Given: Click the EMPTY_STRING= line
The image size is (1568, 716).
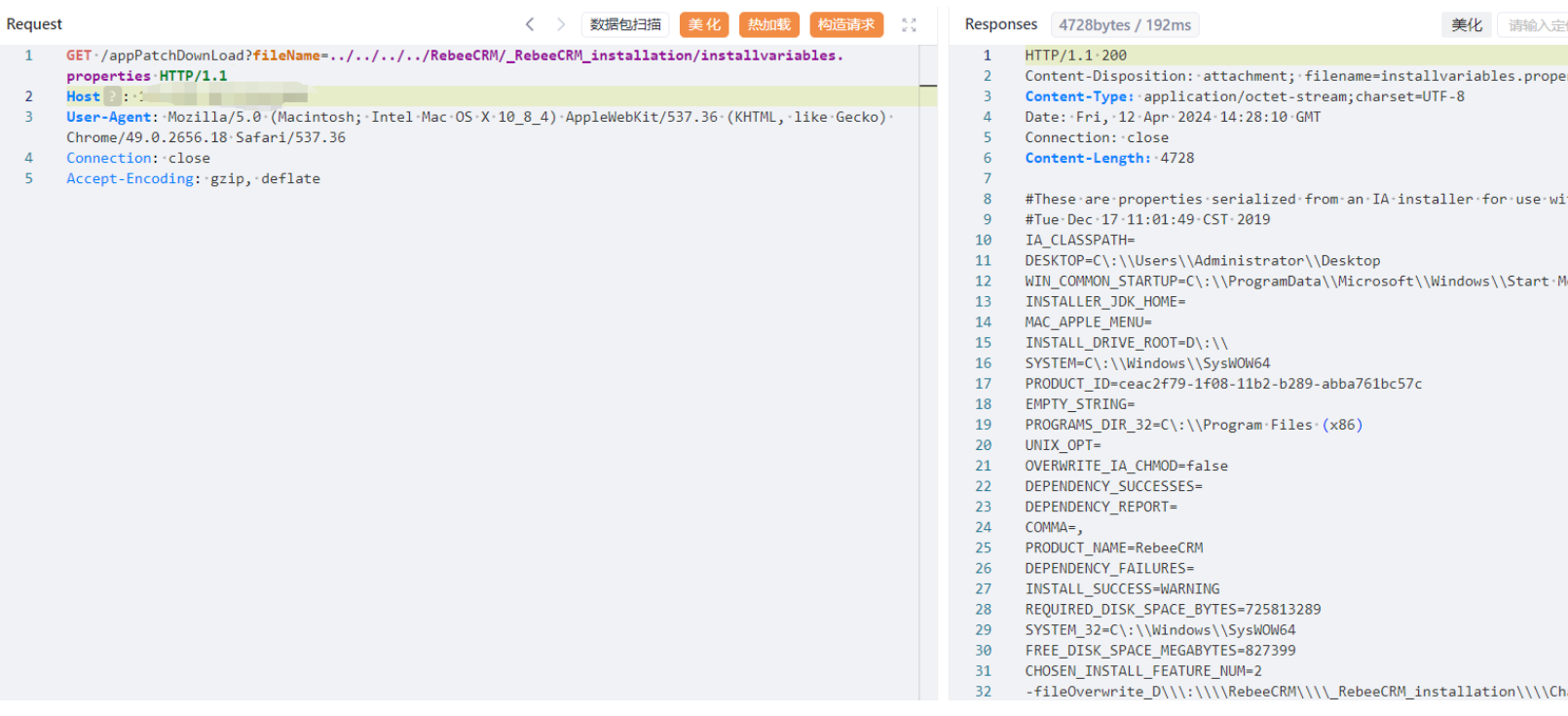Looking at the screenshot, I should point(1079,403).
